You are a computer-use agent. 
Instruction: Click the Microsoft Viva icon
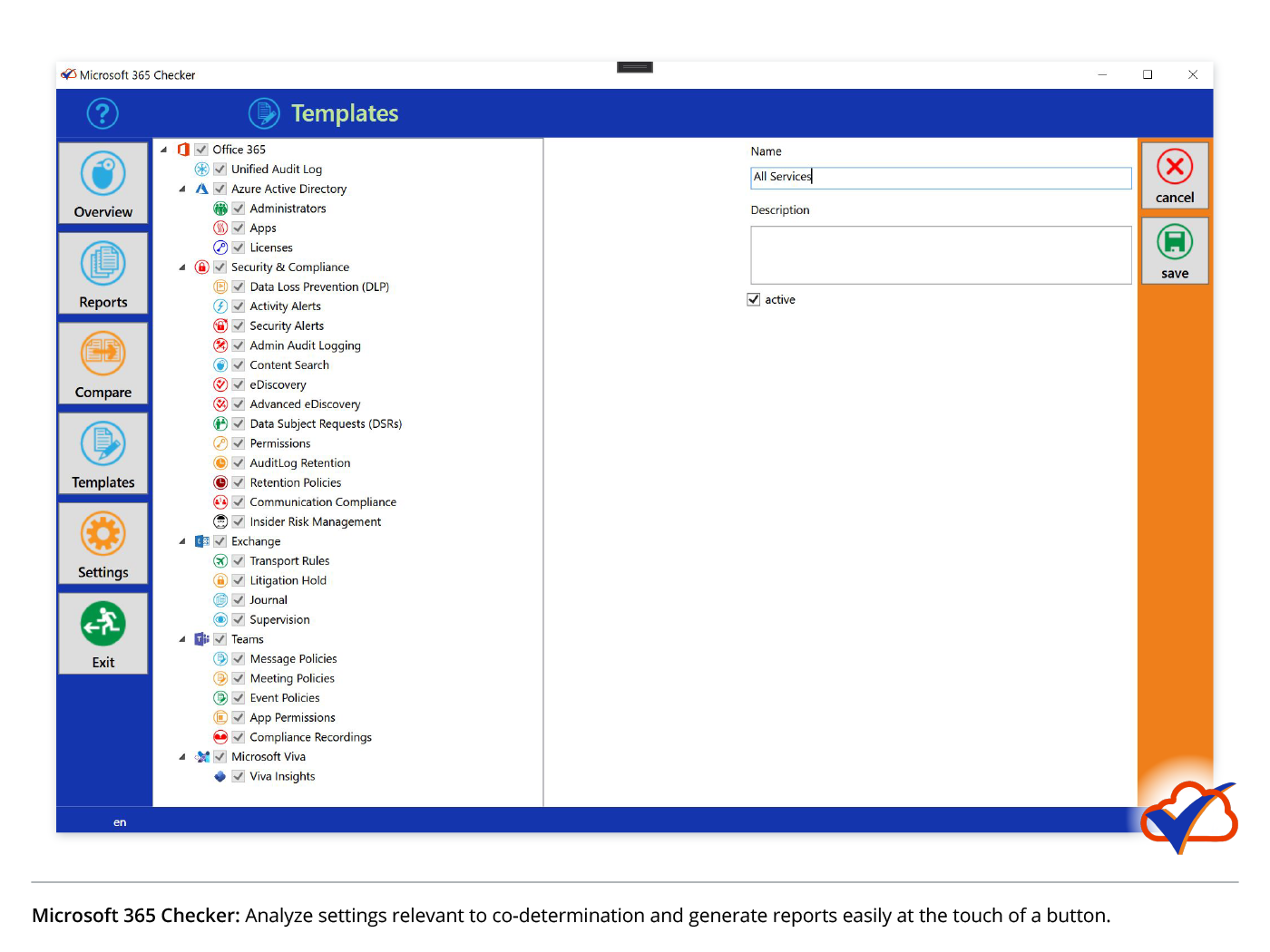(x=201, y=757)
